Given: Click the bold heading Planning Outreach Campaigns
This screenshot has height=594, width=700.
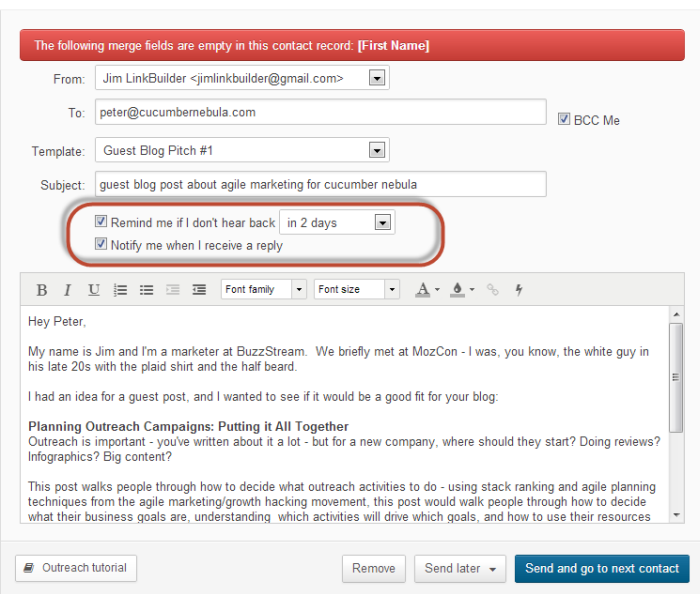Looking at the screenshot, I should click(188, 426).
